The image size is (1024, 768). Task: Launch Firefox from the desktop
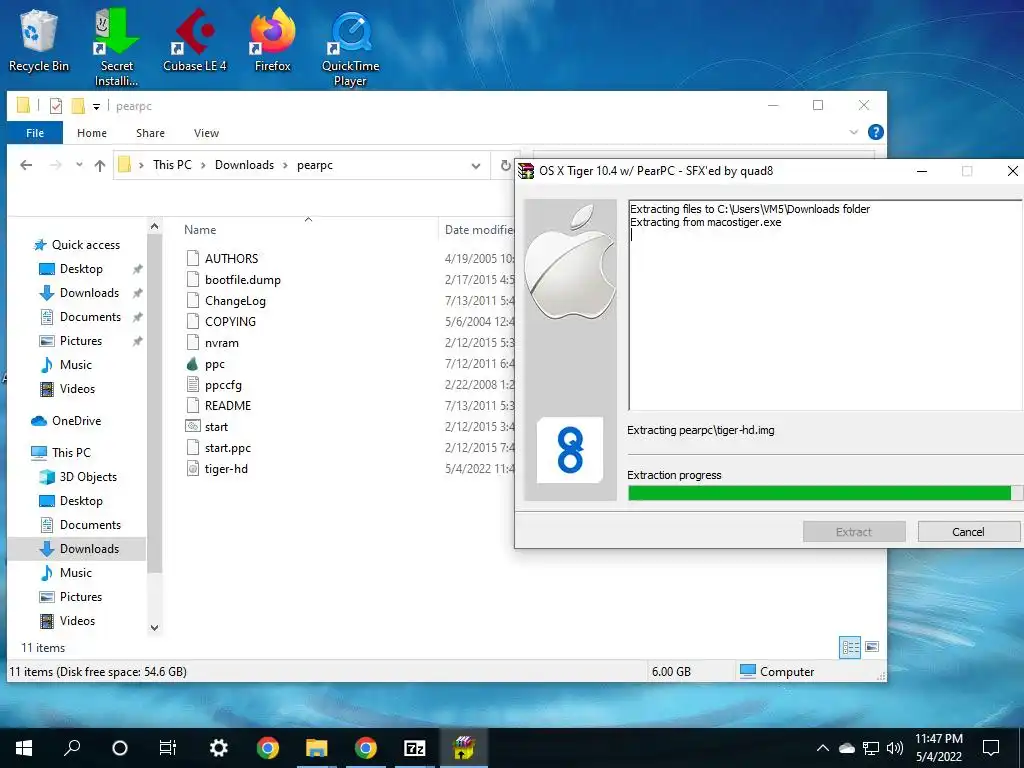tap(272, 40)
